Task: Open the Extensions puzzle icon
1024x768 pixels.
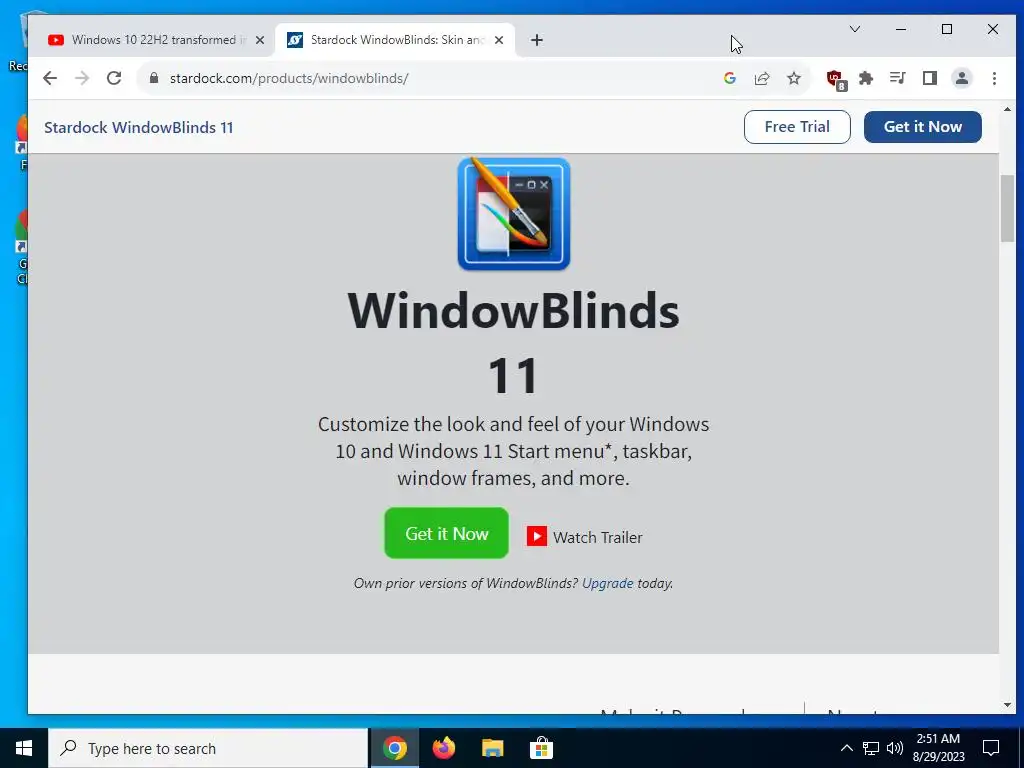Action: point(866,78)
